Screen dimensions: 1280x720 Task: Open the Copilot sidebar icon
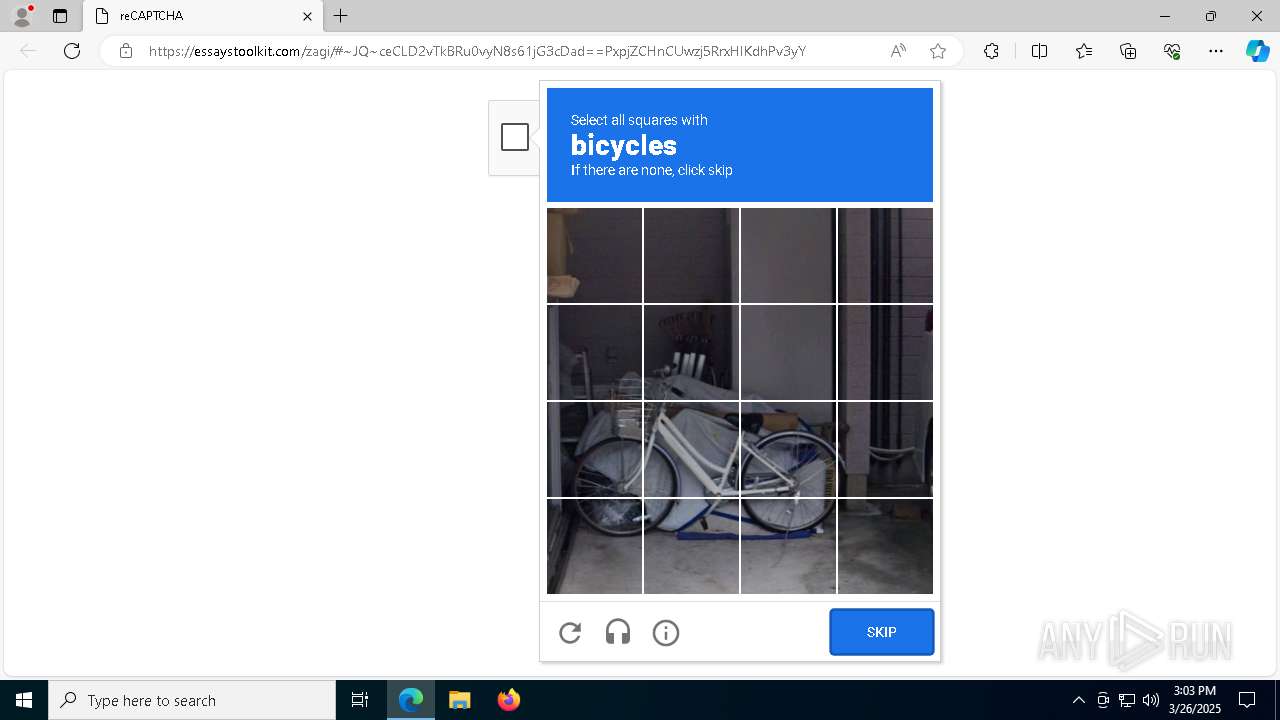point(1257,51)
